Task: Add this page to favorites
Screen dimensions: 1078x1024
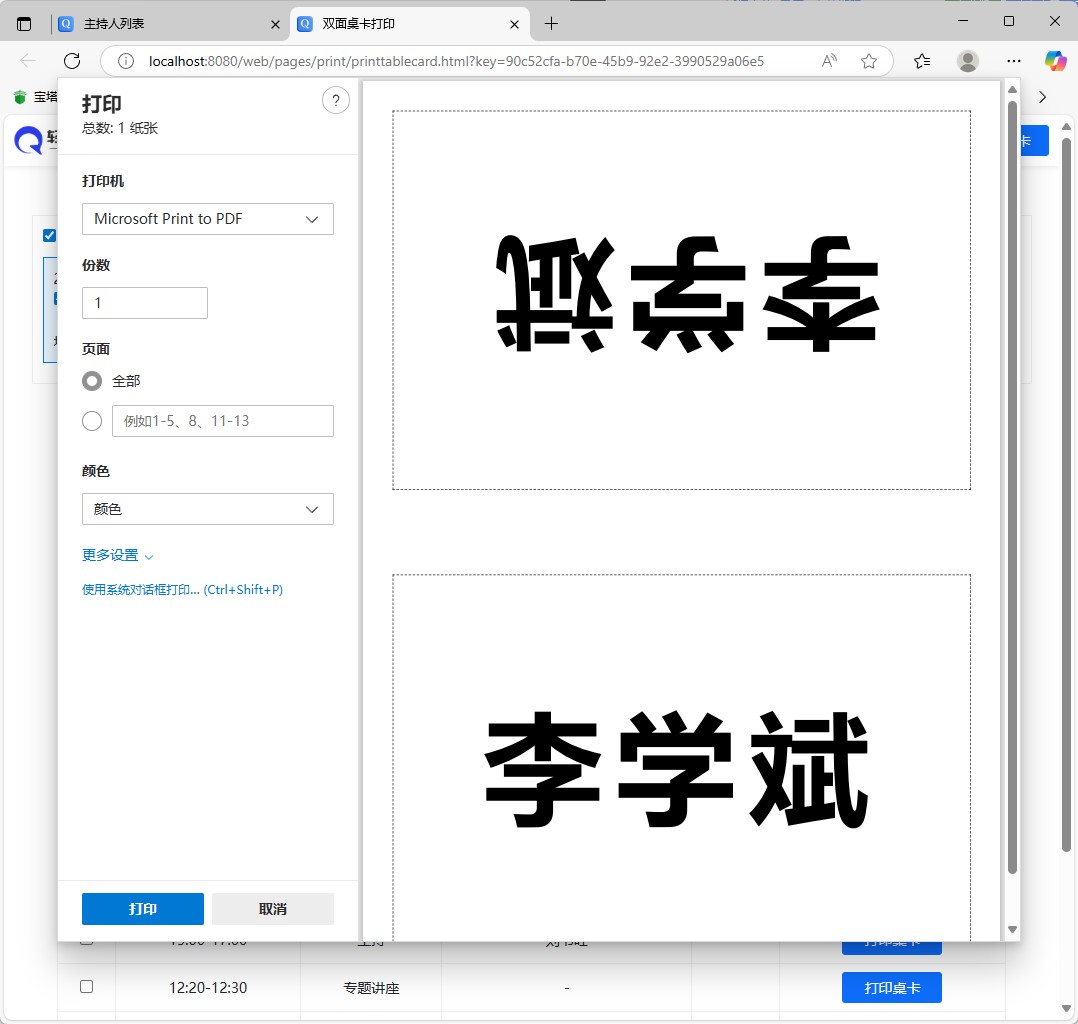Action: point(869,61)
